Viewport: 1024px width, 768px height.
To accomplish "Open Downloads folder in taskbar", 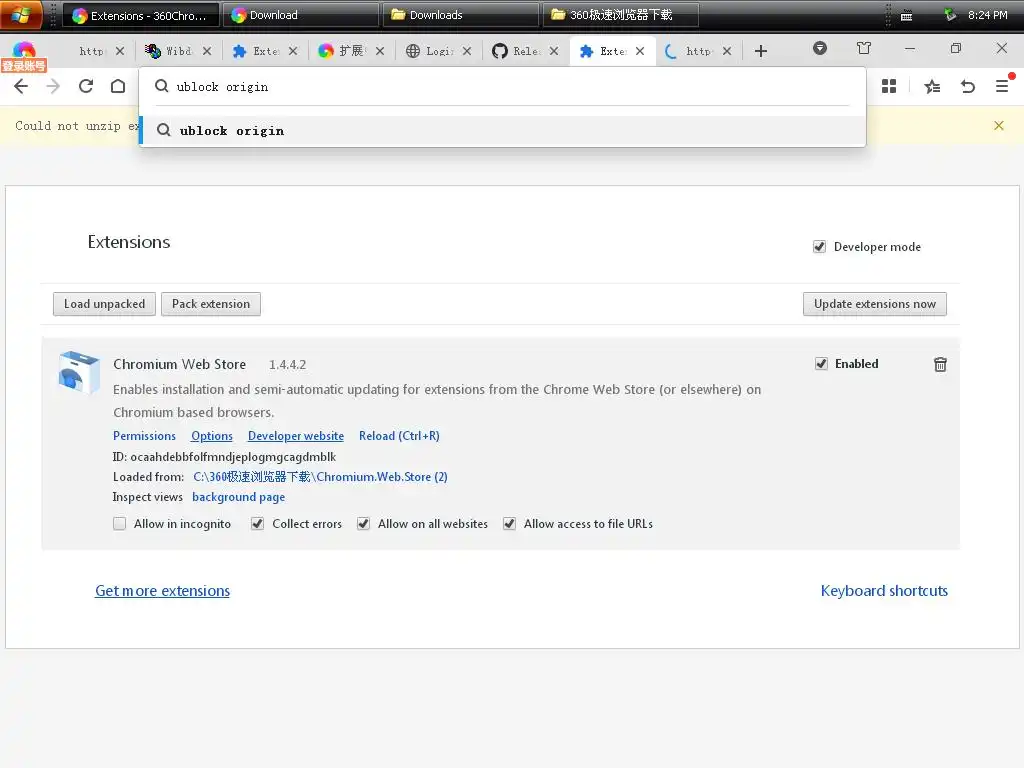I will click(460, 15).
